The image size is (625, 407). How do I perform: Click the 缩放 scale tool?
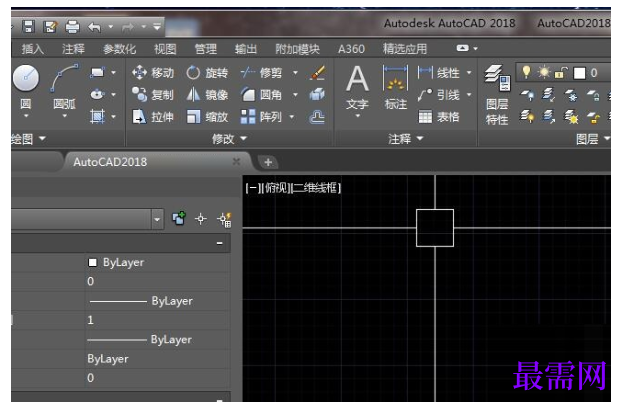[207, 117]
